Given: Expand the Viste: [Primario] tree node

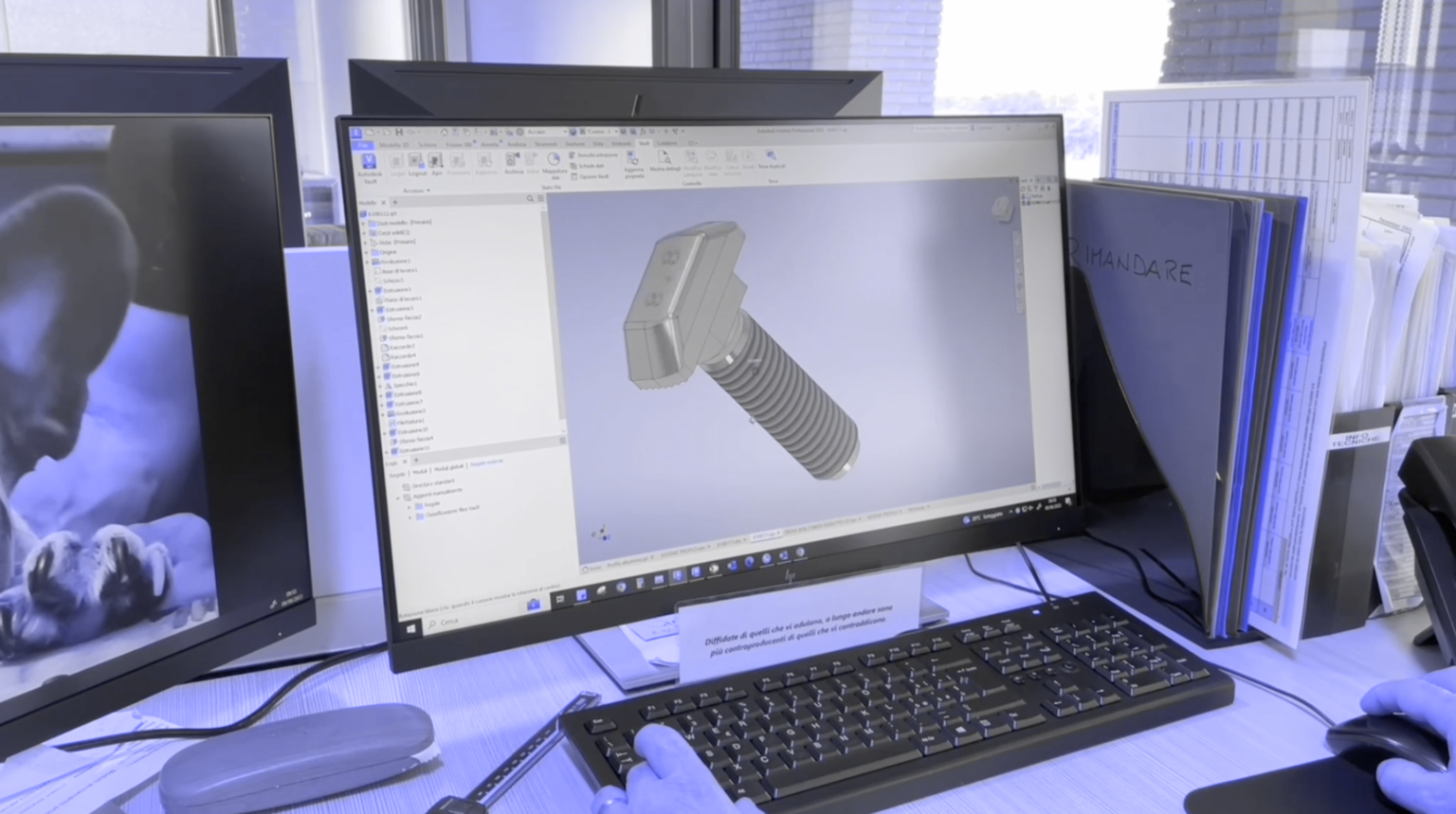Looking at the screenshot, I should 365,243.
